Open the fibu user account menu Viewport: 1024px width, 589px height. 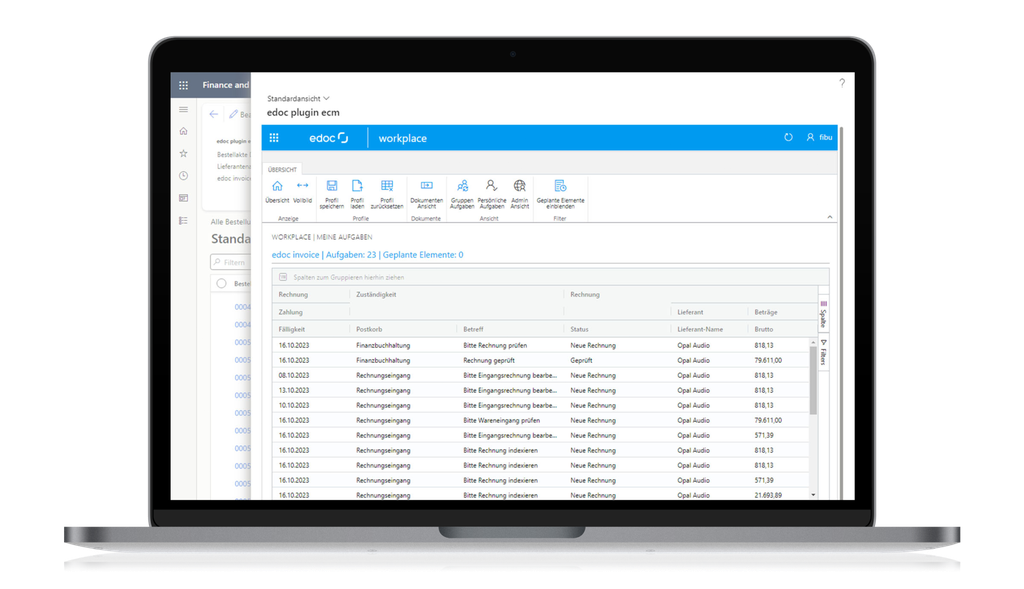[x=819, y=138]
